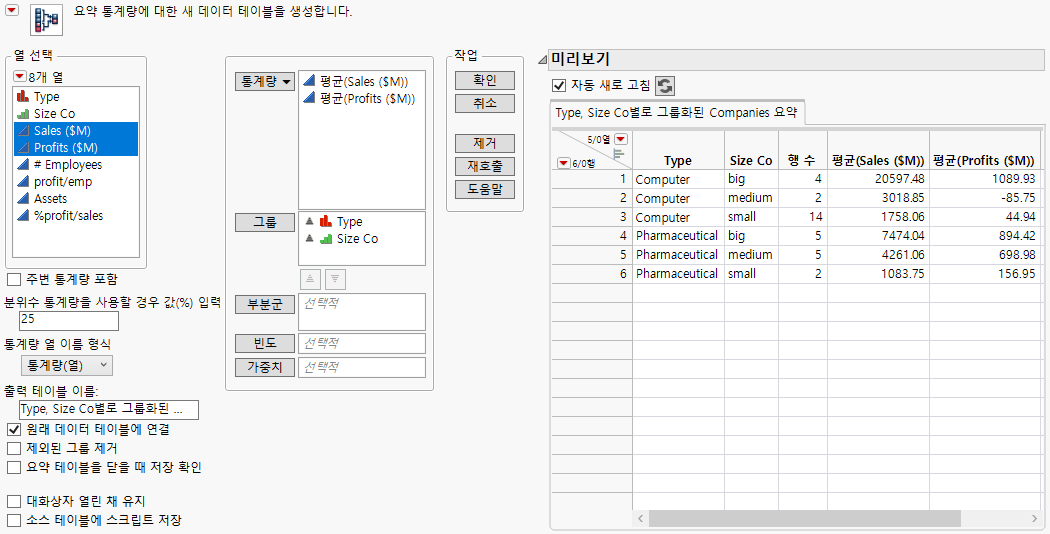Open the red triangle menu beside 6/0행

pos(564,163)
